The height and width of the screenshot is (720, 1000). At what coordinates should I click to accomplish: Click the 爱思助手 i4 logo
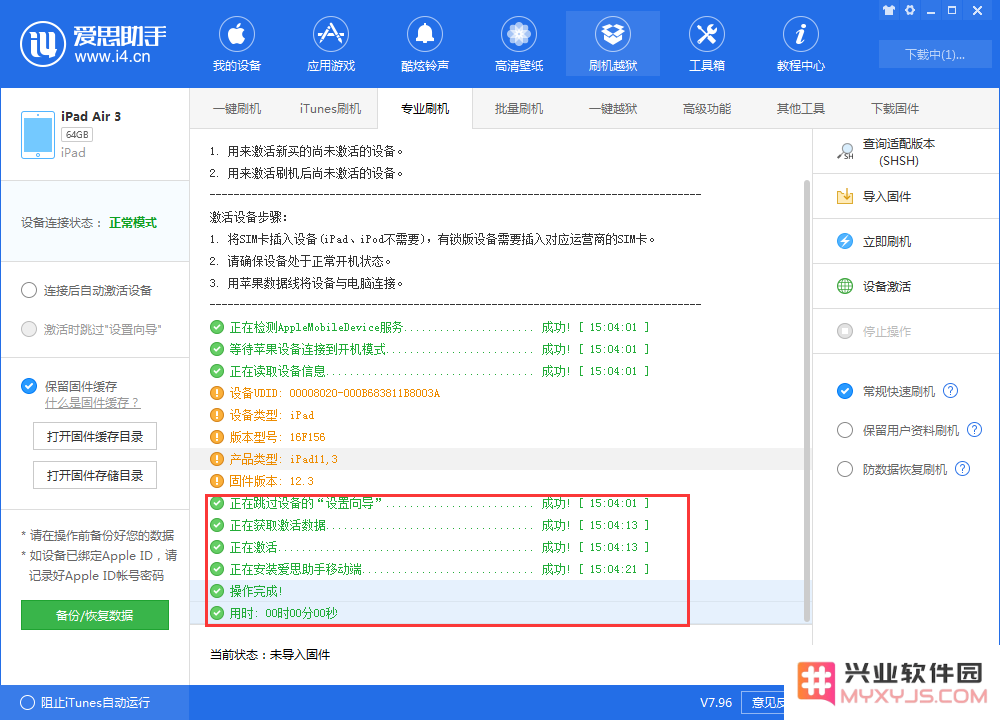pyautogui.click(x=94, y=44)
